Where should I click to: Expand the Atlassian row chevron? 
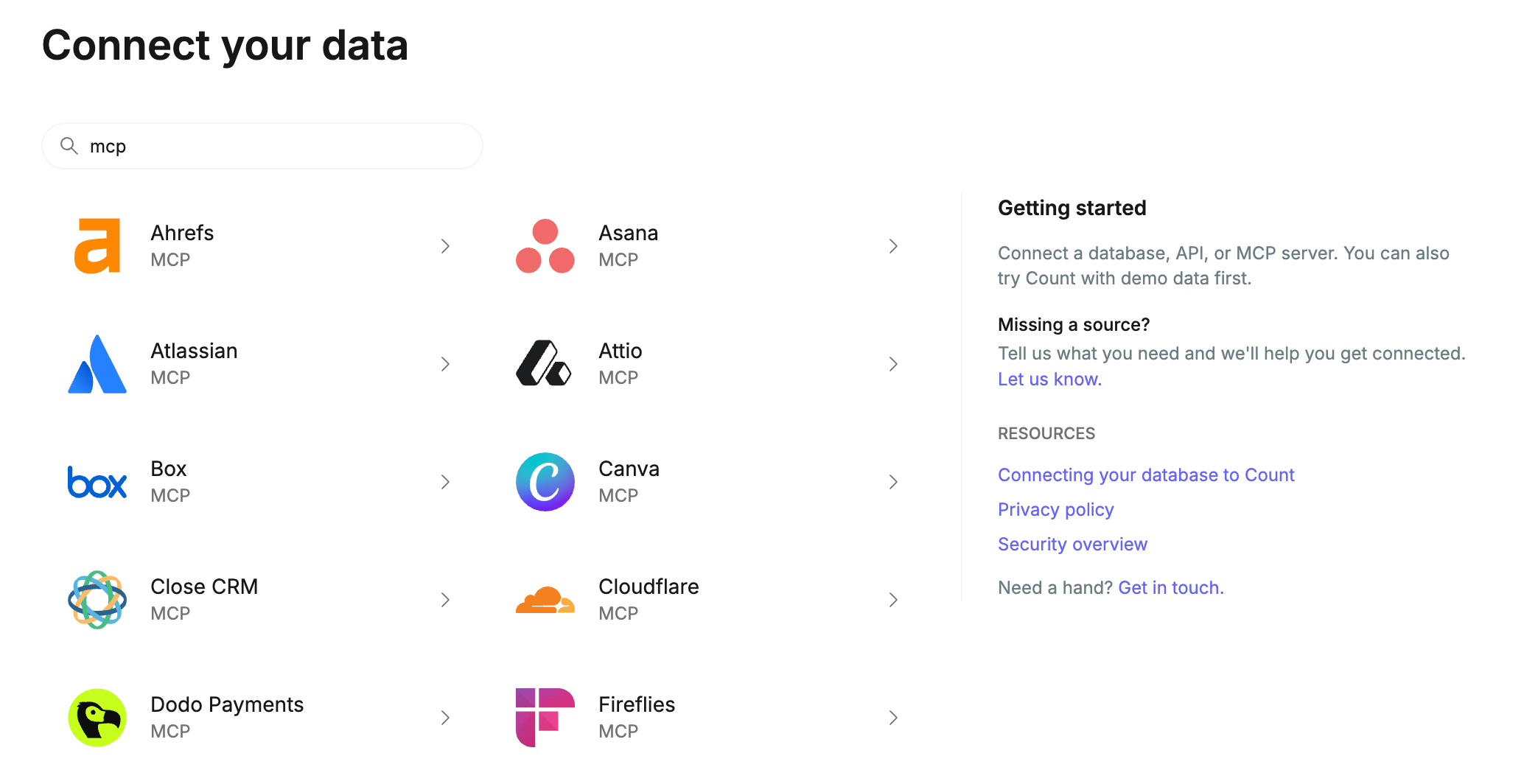coord(445,364)
